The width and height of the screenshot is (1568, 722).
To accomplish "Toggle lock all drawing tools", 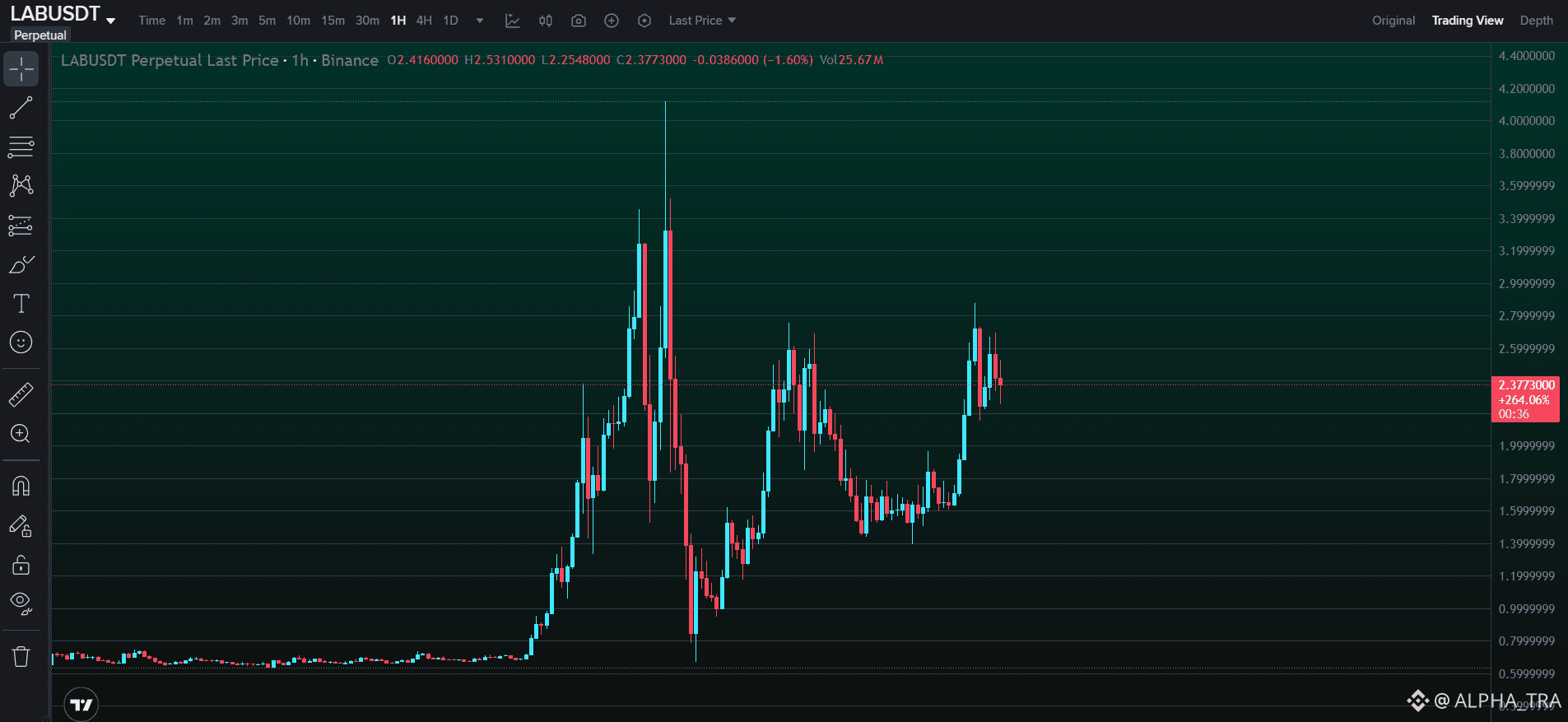I will [x=21, y=566].
